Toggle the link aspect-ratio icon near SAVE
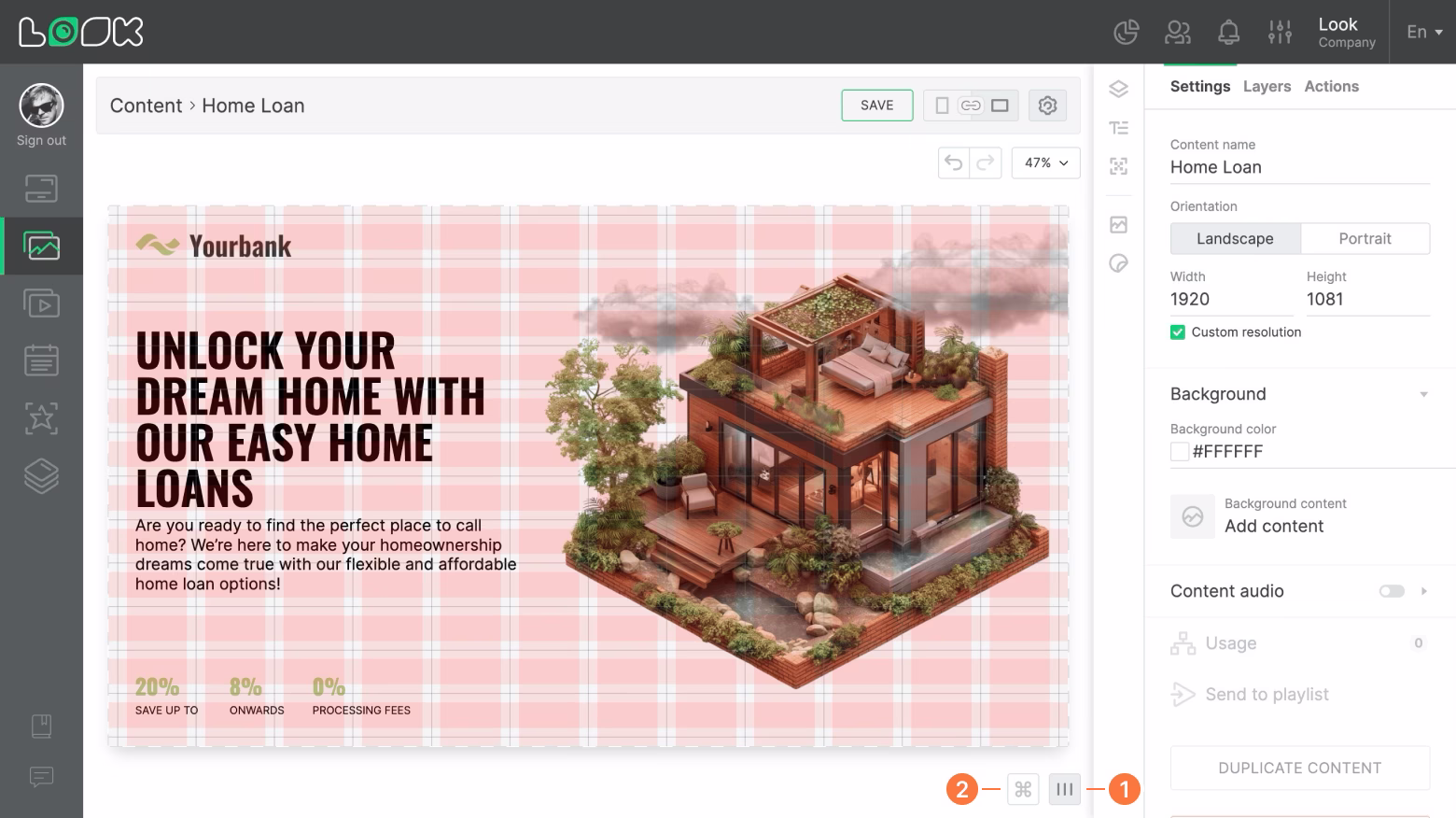The height and width of the screenshot is (818, 1456). (x=970, y=106)
